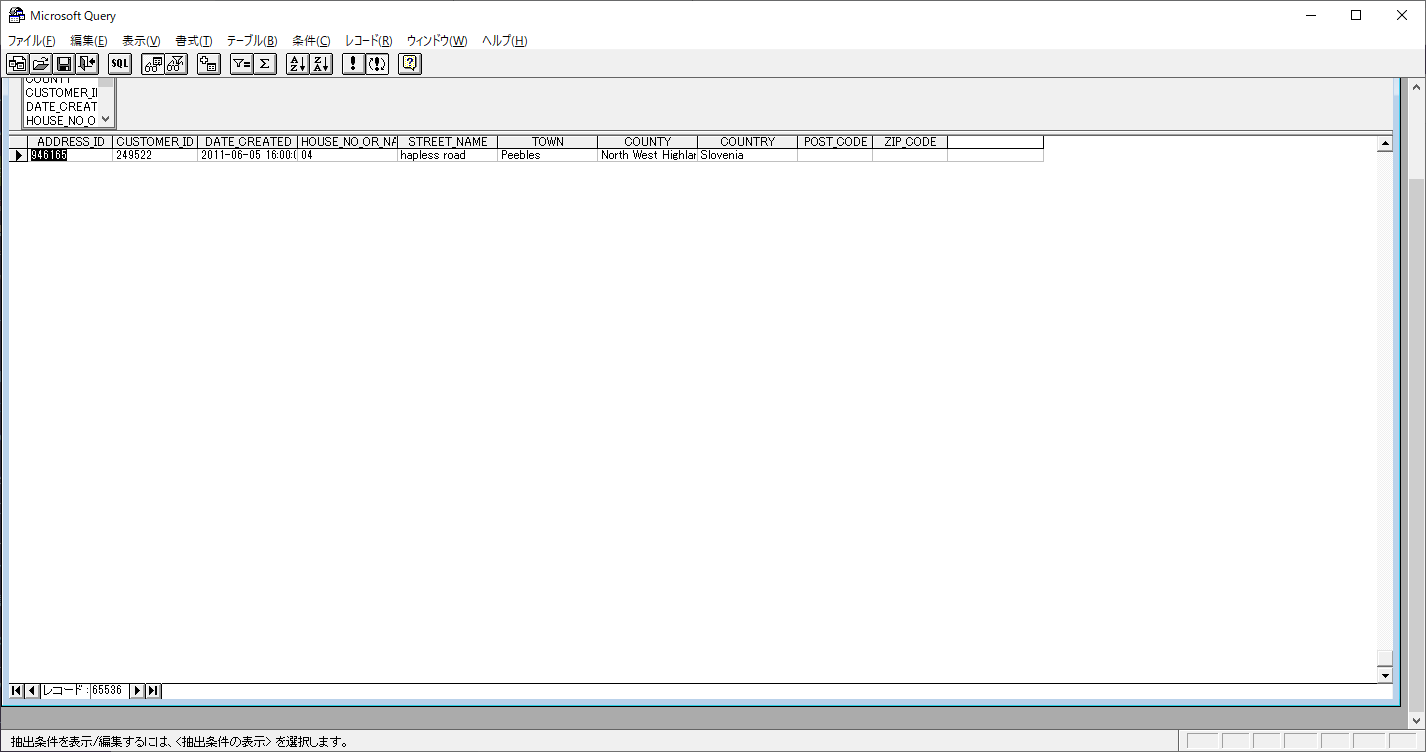Click the house number cell 04
This screenshot has width=1426, height=752.
pyautogui.click(x=348, y=155)
